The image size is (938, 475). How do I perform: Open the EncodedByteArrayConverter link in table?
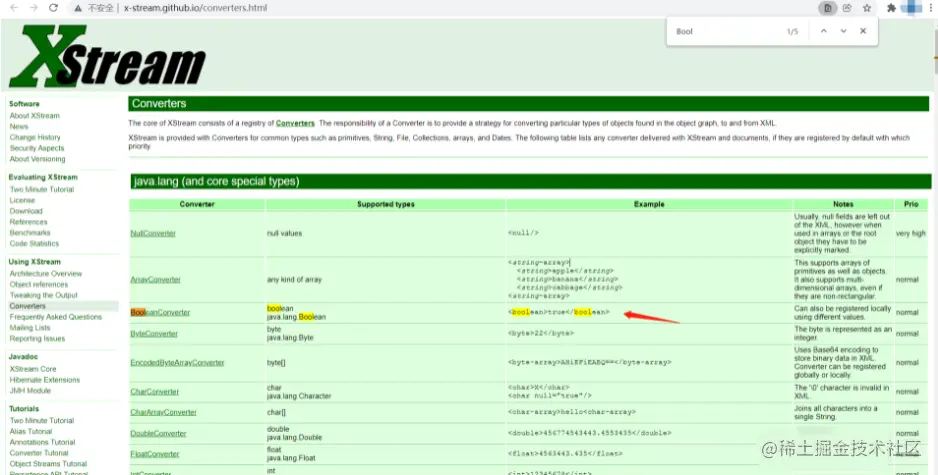point(177,363)
